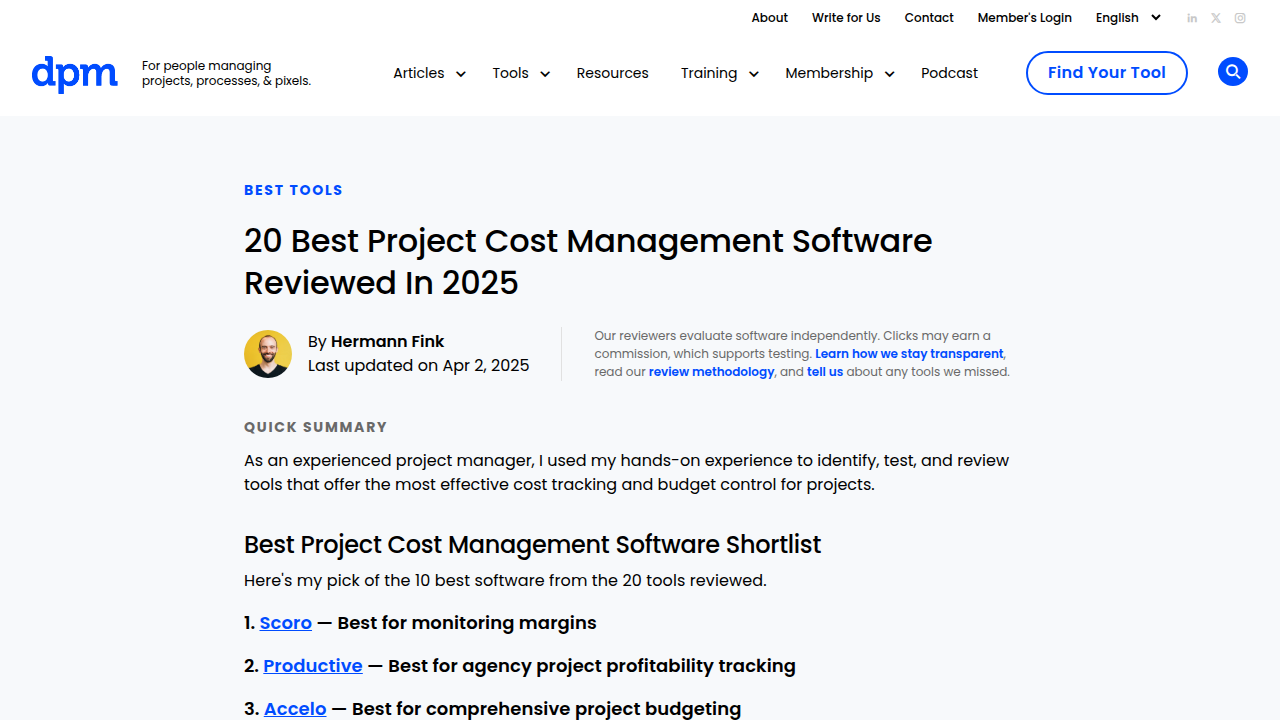Open the Write for Us link
The height and width of the screenshot is (720, 1280).
tap(846, 18)
